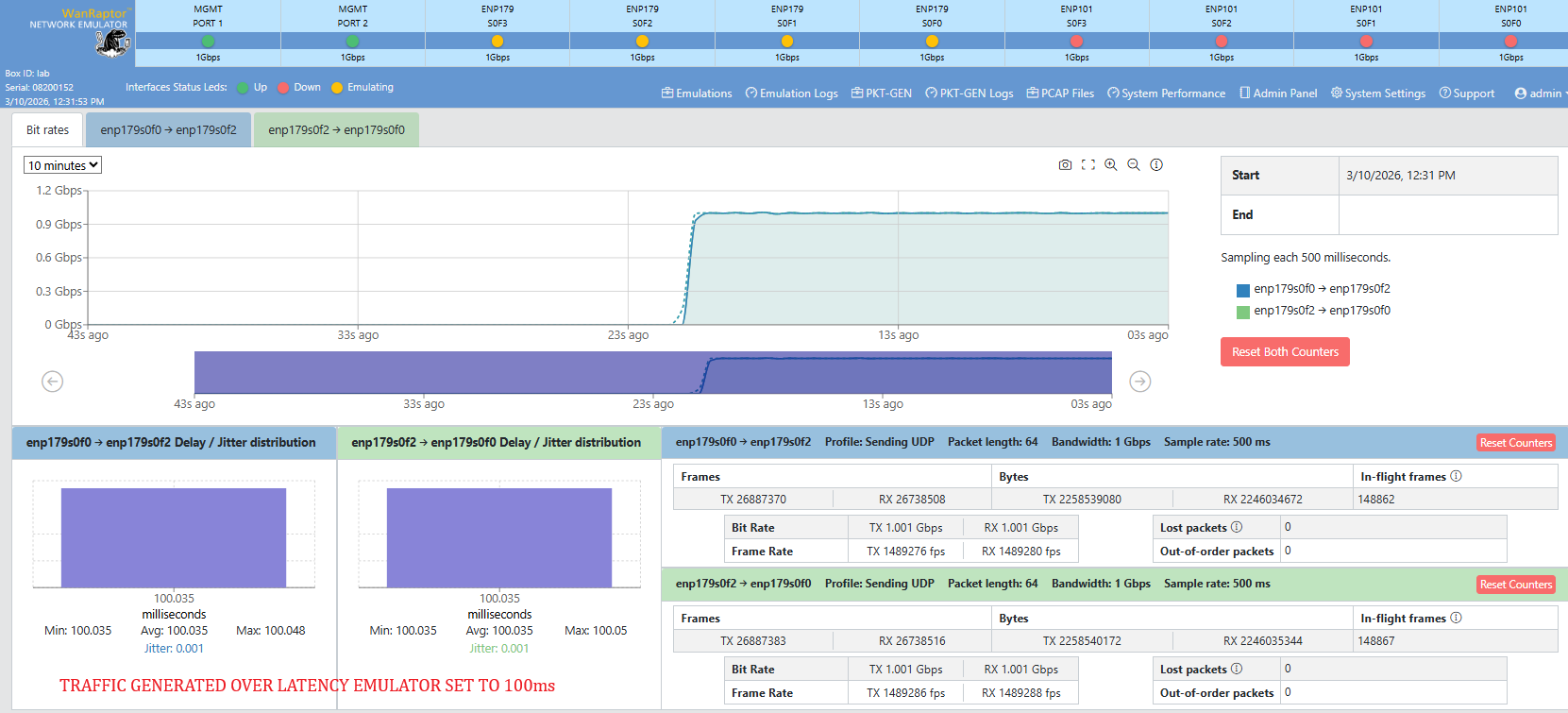This screenshot has height=713, width=1568.
Task: Switch to the enp179s0f2 → enp179s0f0 tab
Action: point(336,130)
